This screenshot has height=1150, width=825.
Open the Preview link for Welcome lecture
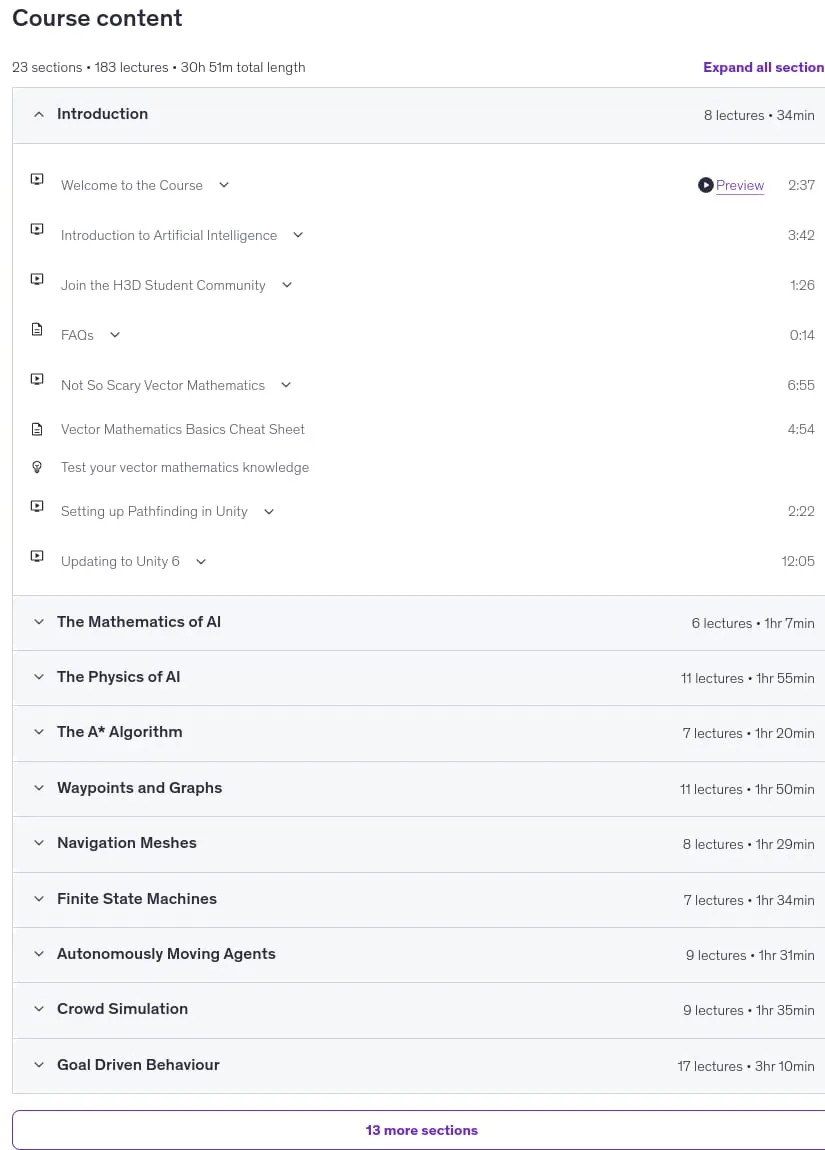(740, 186)
